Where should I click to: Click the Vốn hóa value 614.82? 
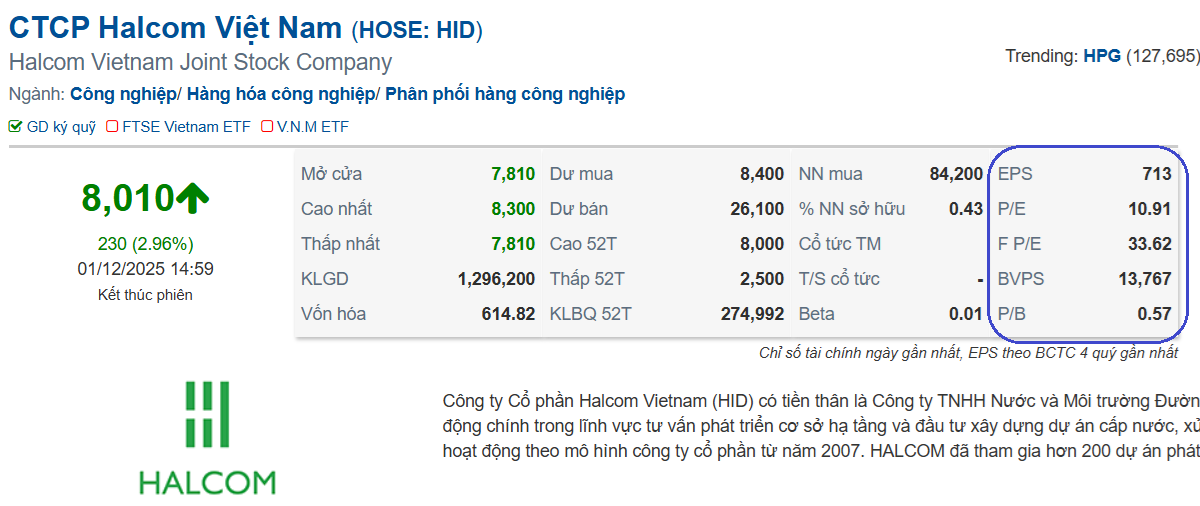[x=508, y=314]
